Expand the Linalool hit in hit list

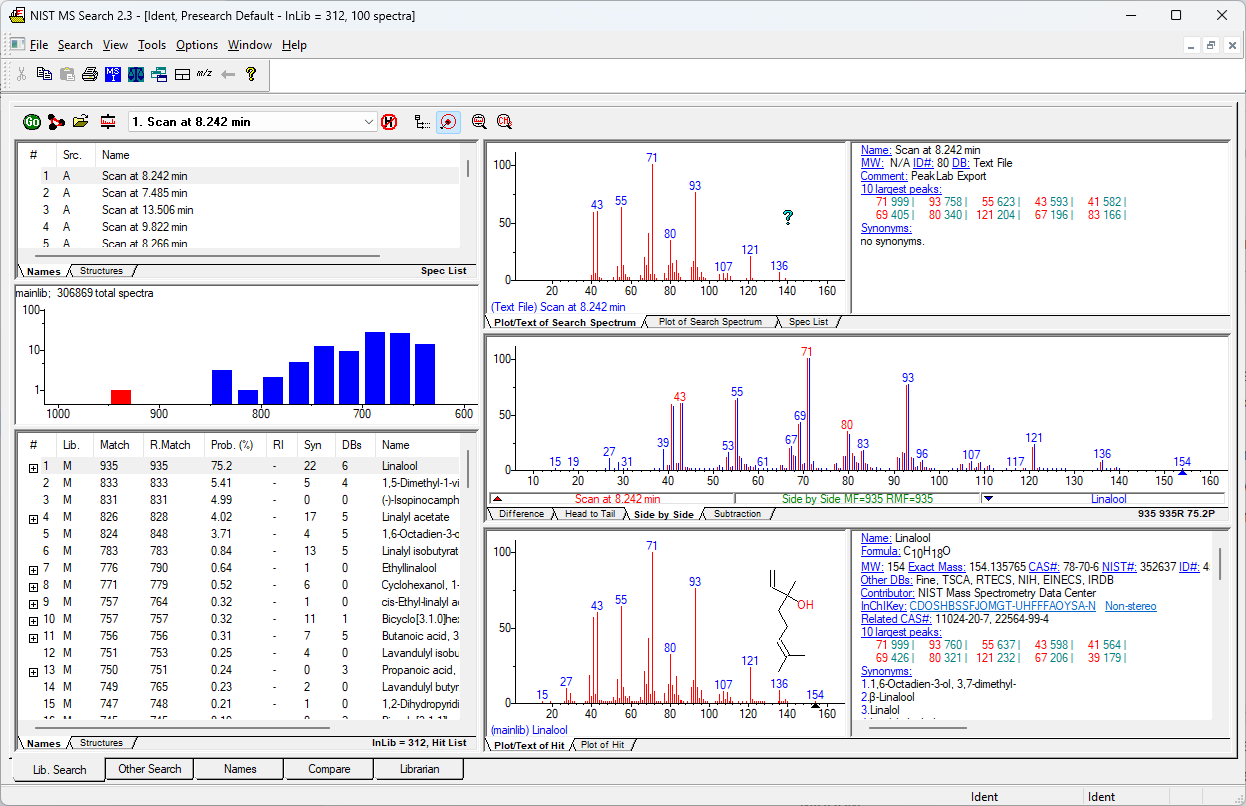[x=33, y=467]
